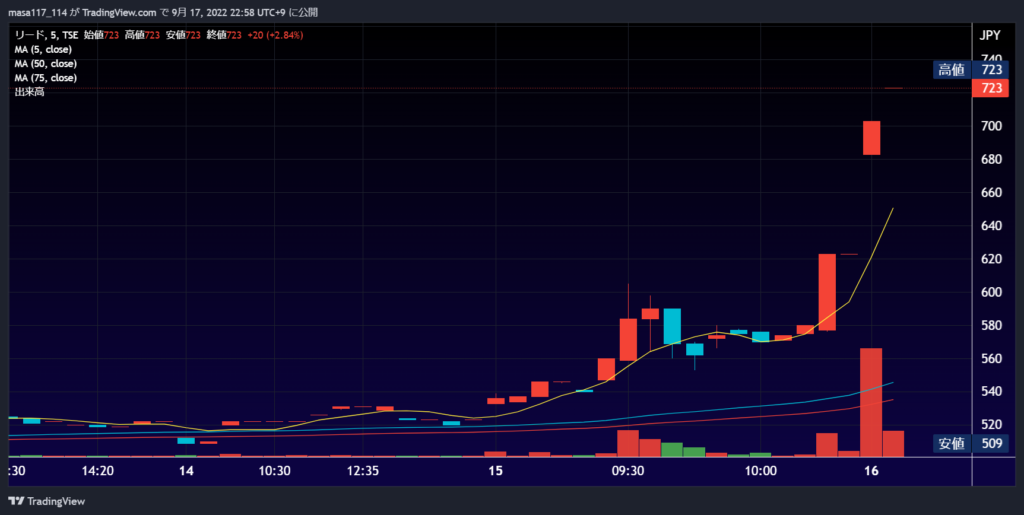Click the 高値 723 high price label
The width and height of the screenshot is (1024, 515).
(x=971, y=70)
